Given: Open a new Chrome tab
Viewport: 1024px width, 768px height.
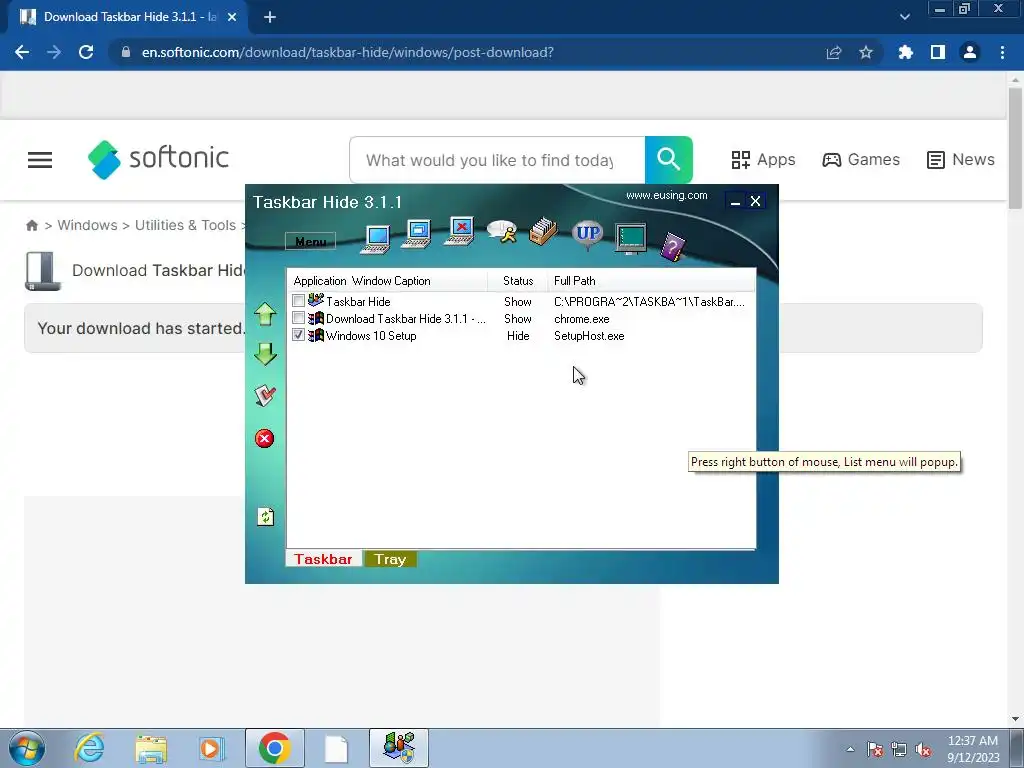Looking at the screenshot, I should 270,17.
